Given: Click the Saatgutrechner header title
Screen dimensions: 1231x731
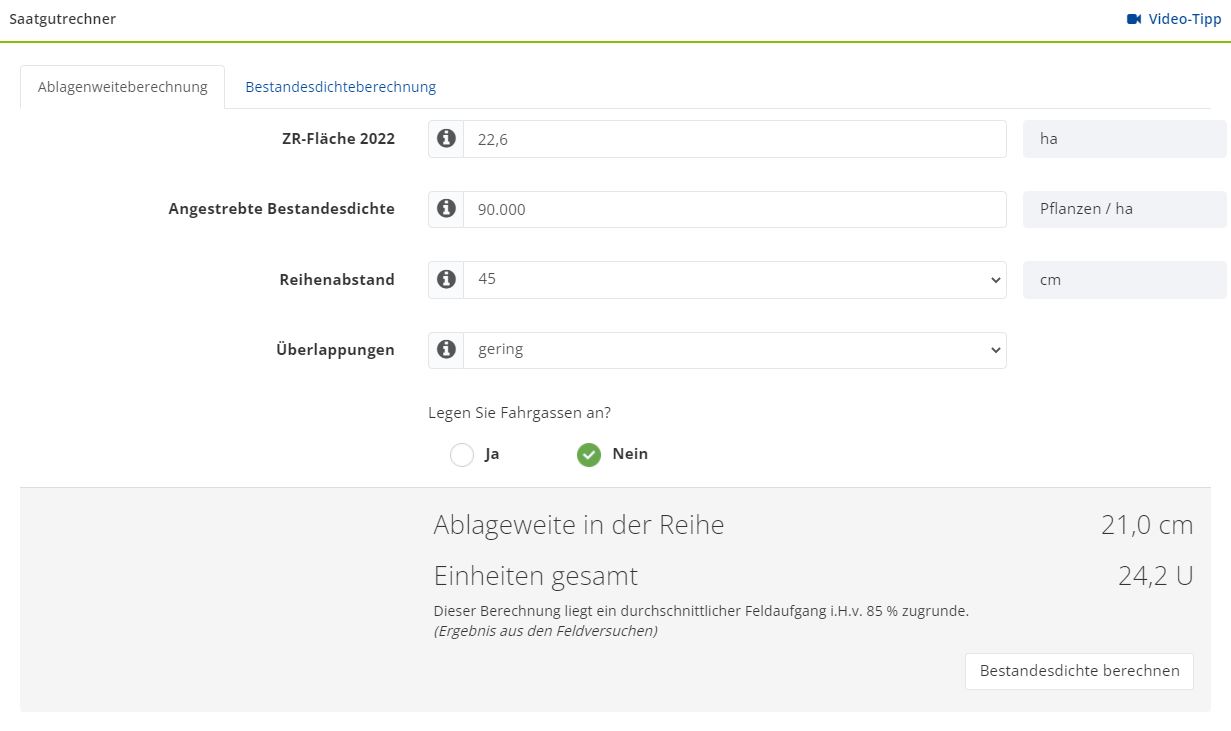Looking at the screenshot, I should pyautogui.click(x=62, y=19).
